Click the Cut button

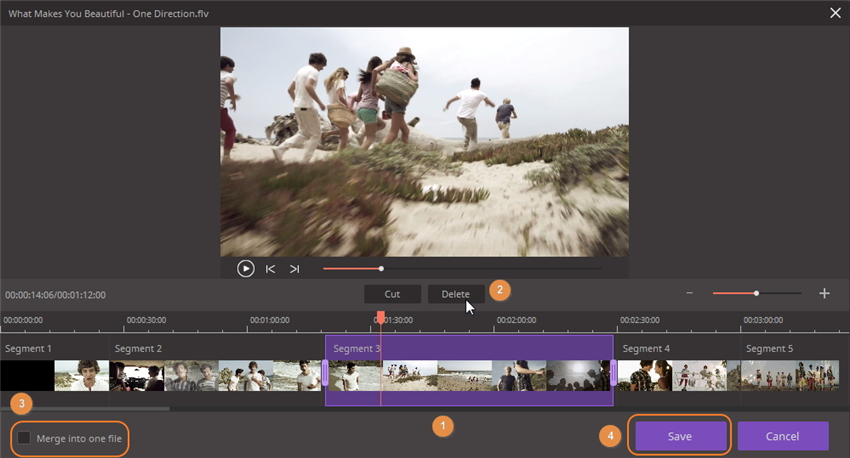coord(392,294)
